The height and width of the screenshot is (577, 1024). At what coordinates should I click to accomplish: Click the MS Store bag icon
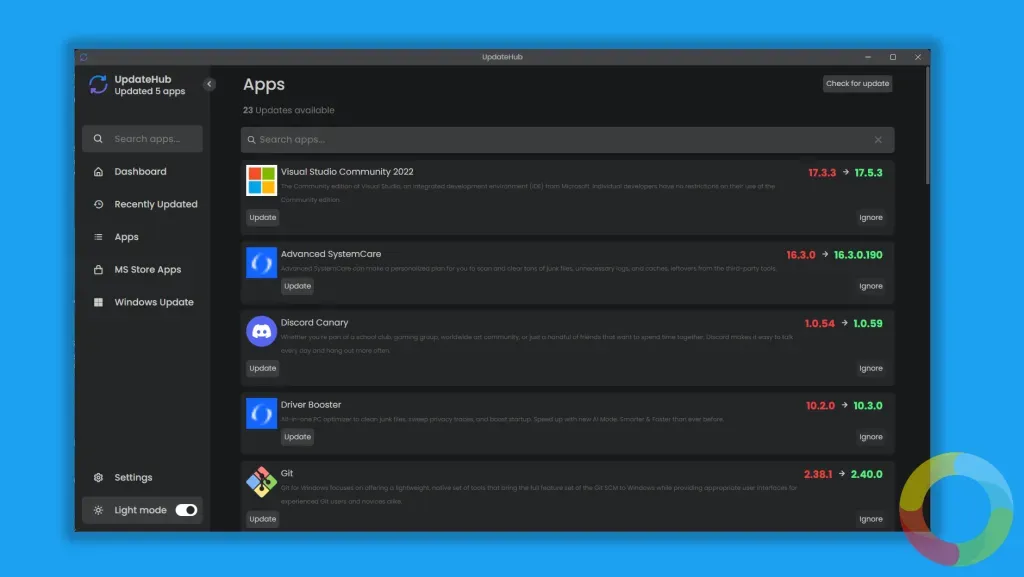coord(98,269)
